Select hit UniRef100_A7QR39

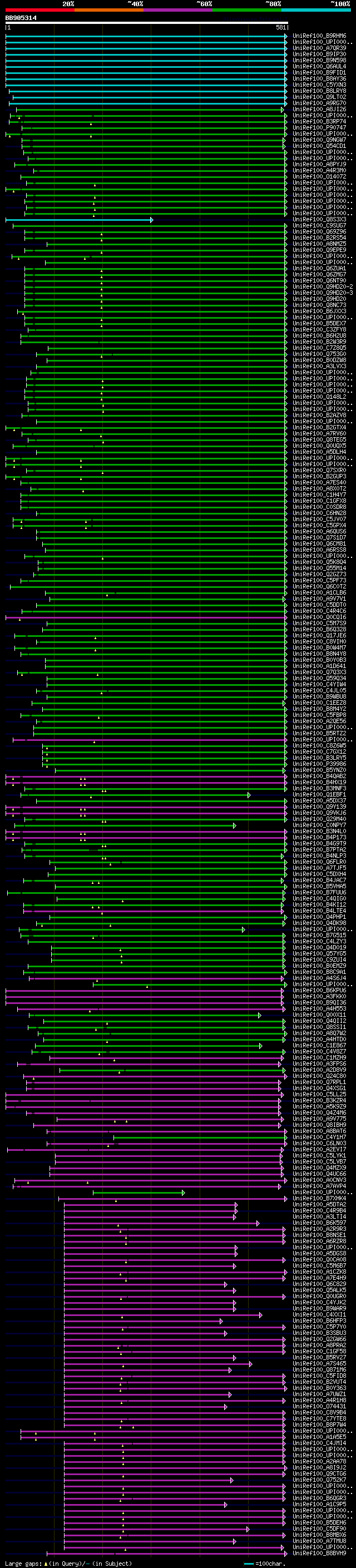point(319,48)
